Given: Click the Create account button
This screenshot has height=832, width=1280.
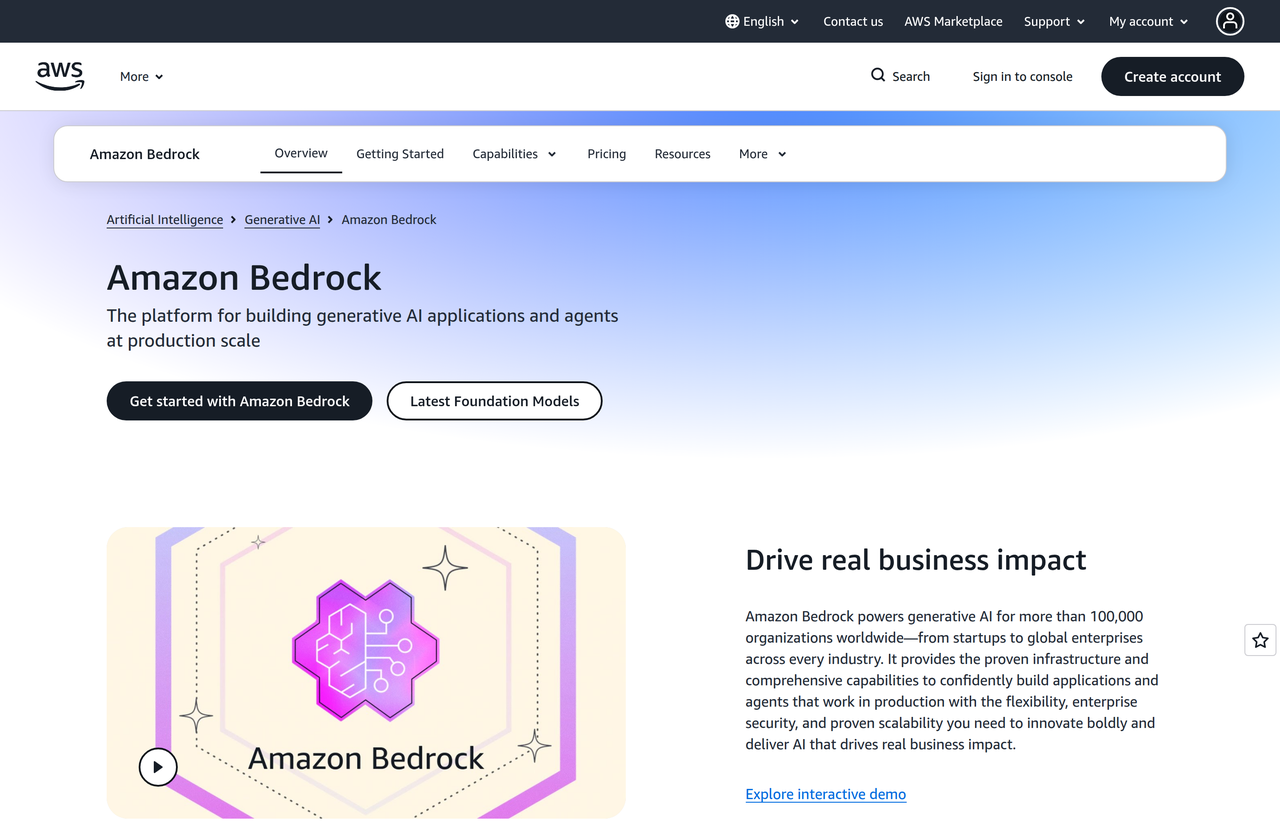Looking at the screenshot, I should pyautogui.click(x=1173, y=76).
